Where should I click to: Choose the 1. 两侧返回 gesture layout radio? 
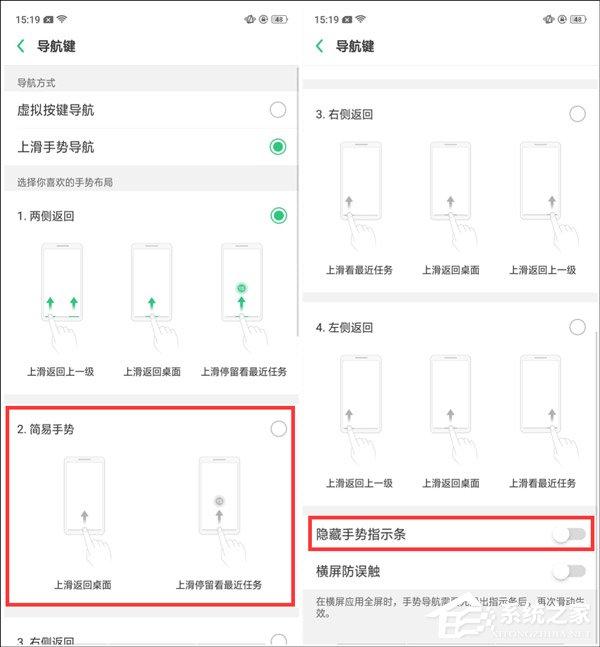pyautogui.click(x=279, y=215)
